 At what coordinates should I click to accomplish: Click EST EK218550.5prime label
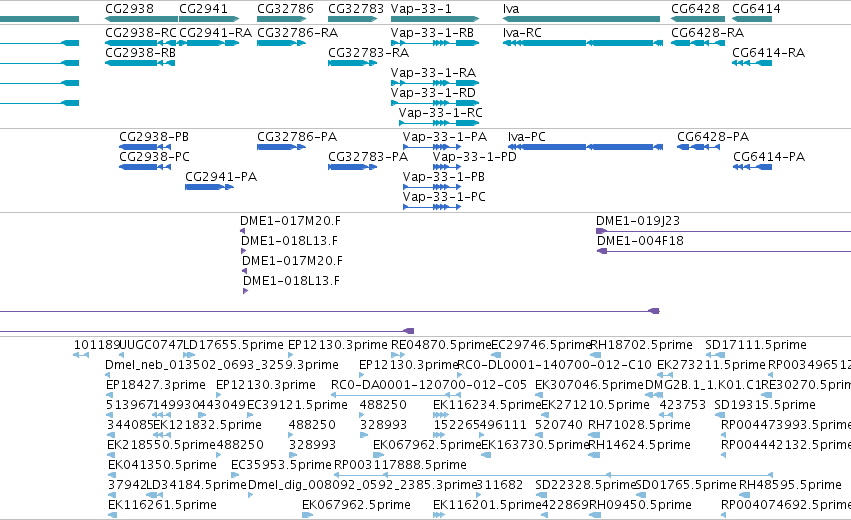161,445
